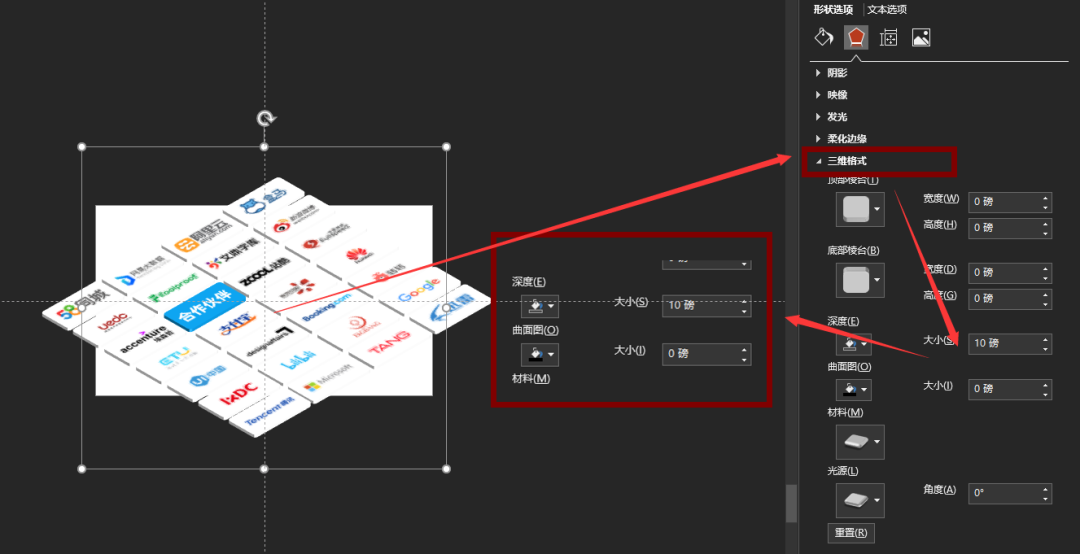Screen dimensions: 1080x554
Task: Open the Fill & Line paint bucket tab
Action: click(824, 37)
